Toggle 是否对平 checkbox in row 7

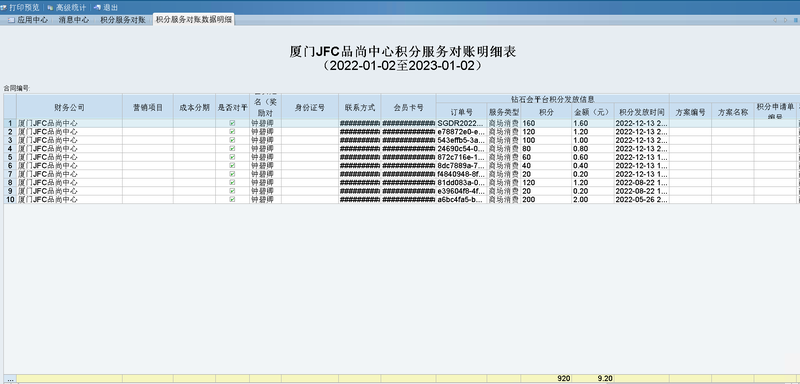click(x=232, y=174)
